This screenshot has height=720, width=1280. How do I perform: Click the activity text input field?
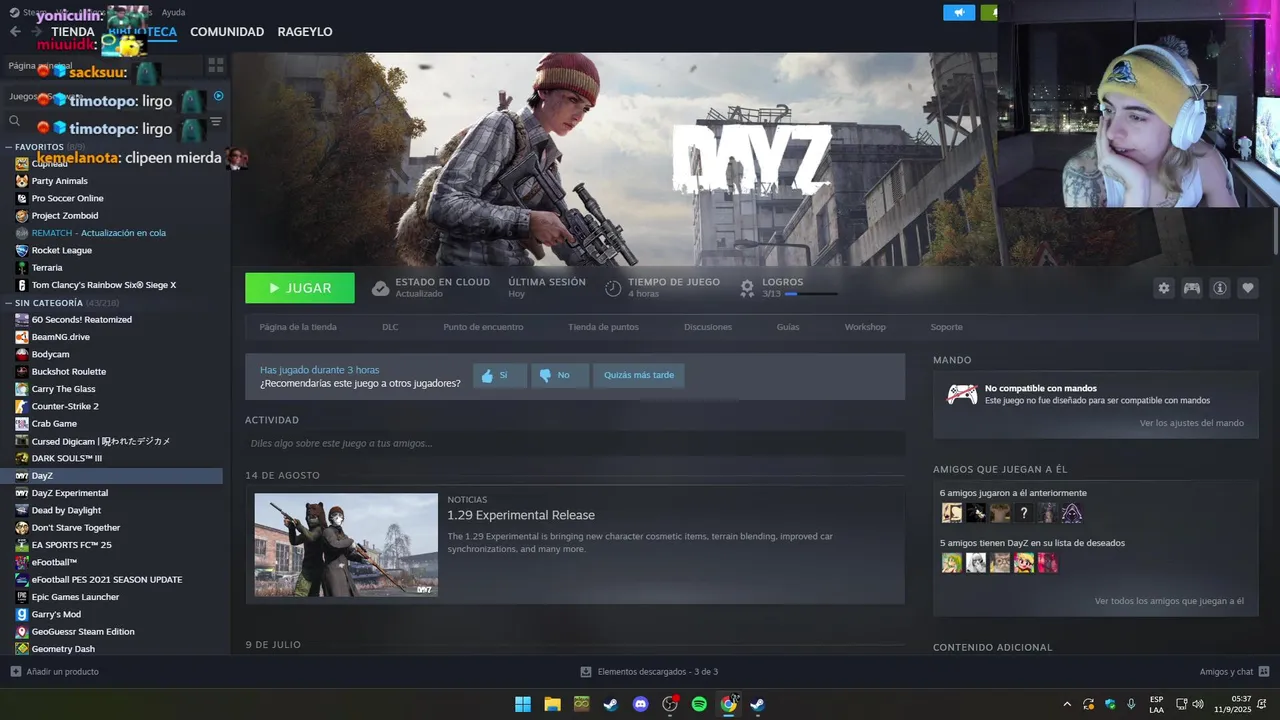575,443
